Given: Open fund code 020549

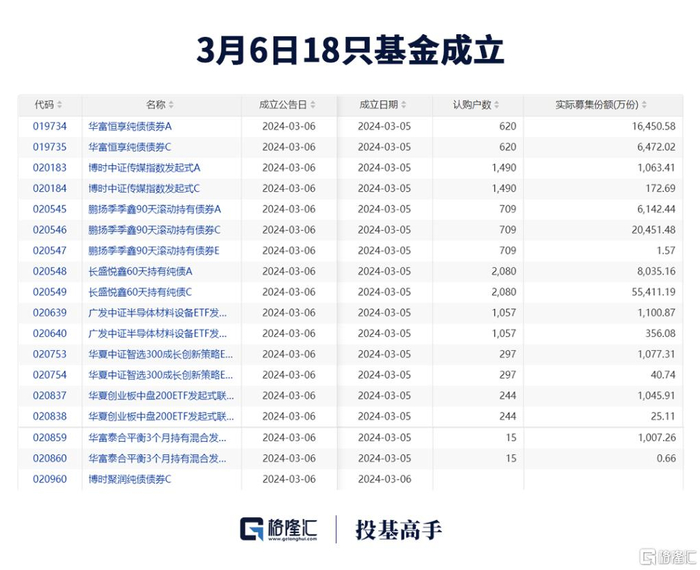Looking at the screenshot, I should [50, 292].
